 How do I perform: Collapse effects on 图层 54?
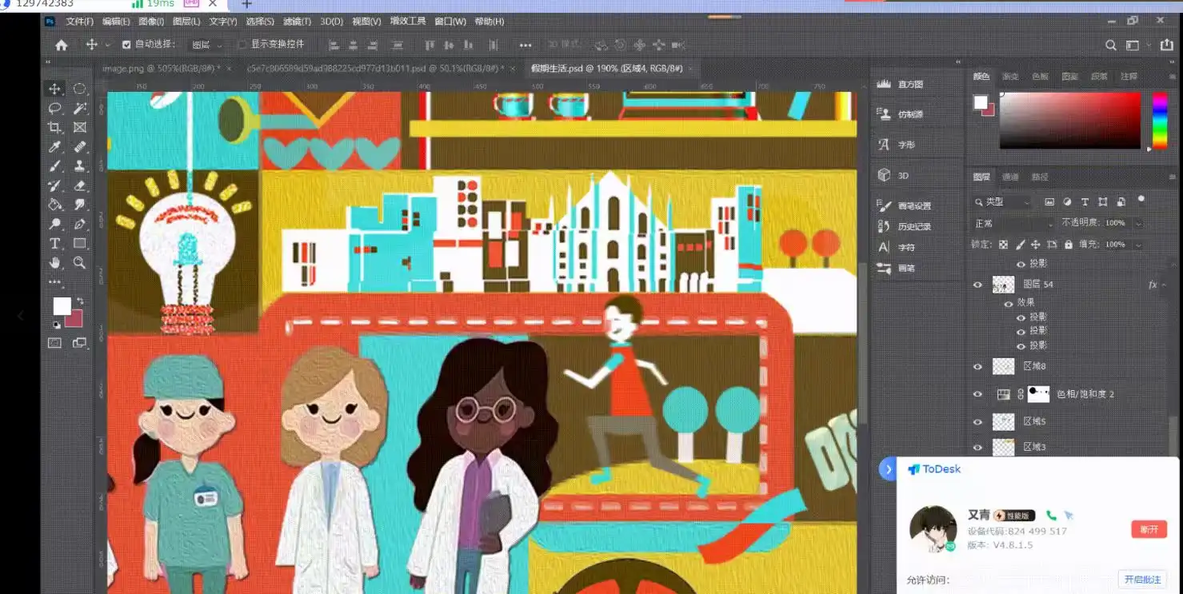pyautogui.click(x=1166, y=285)
